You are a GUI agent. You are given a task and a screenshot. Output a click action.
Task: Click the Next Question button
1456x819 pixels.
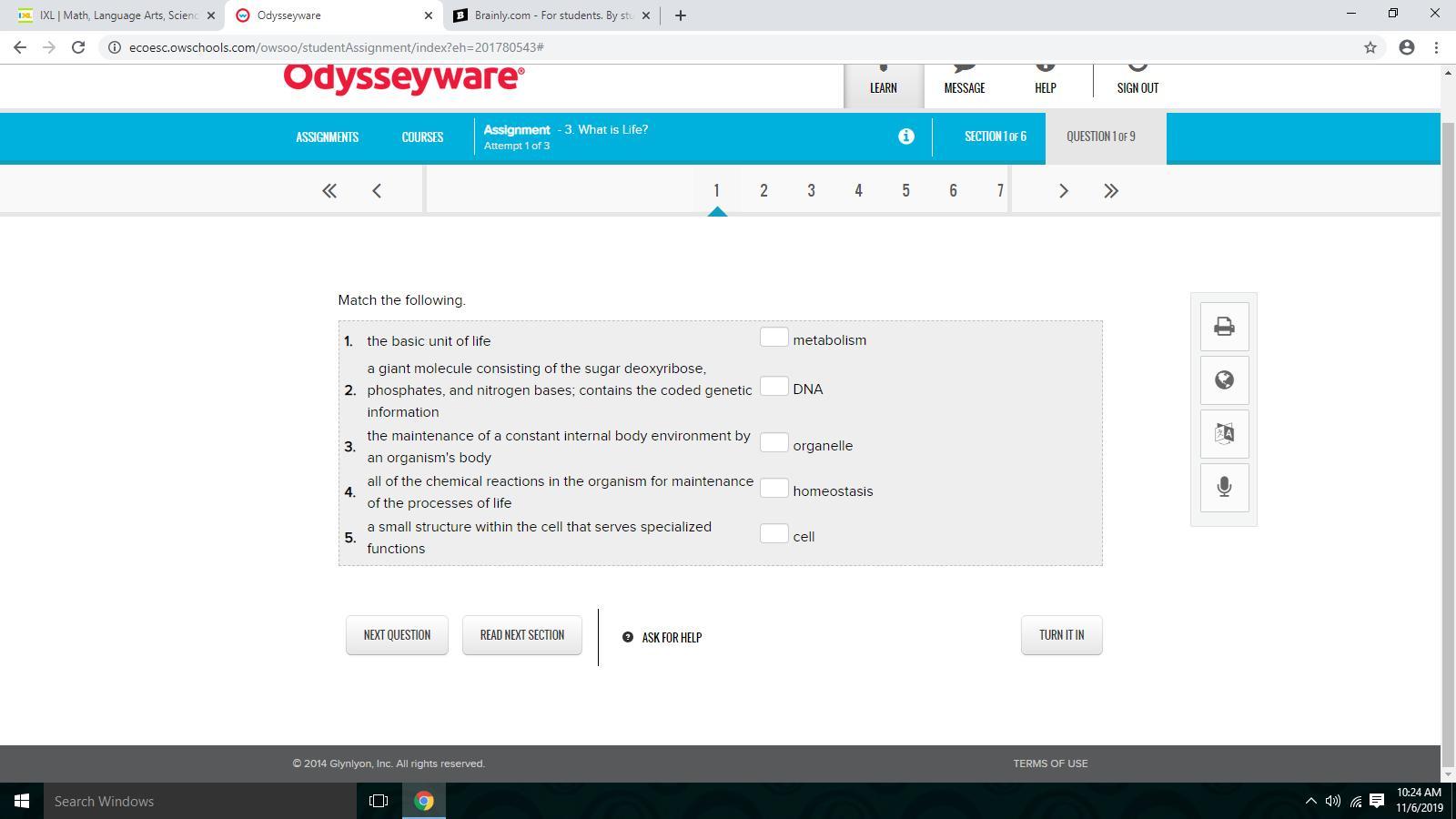click(397, 635)
